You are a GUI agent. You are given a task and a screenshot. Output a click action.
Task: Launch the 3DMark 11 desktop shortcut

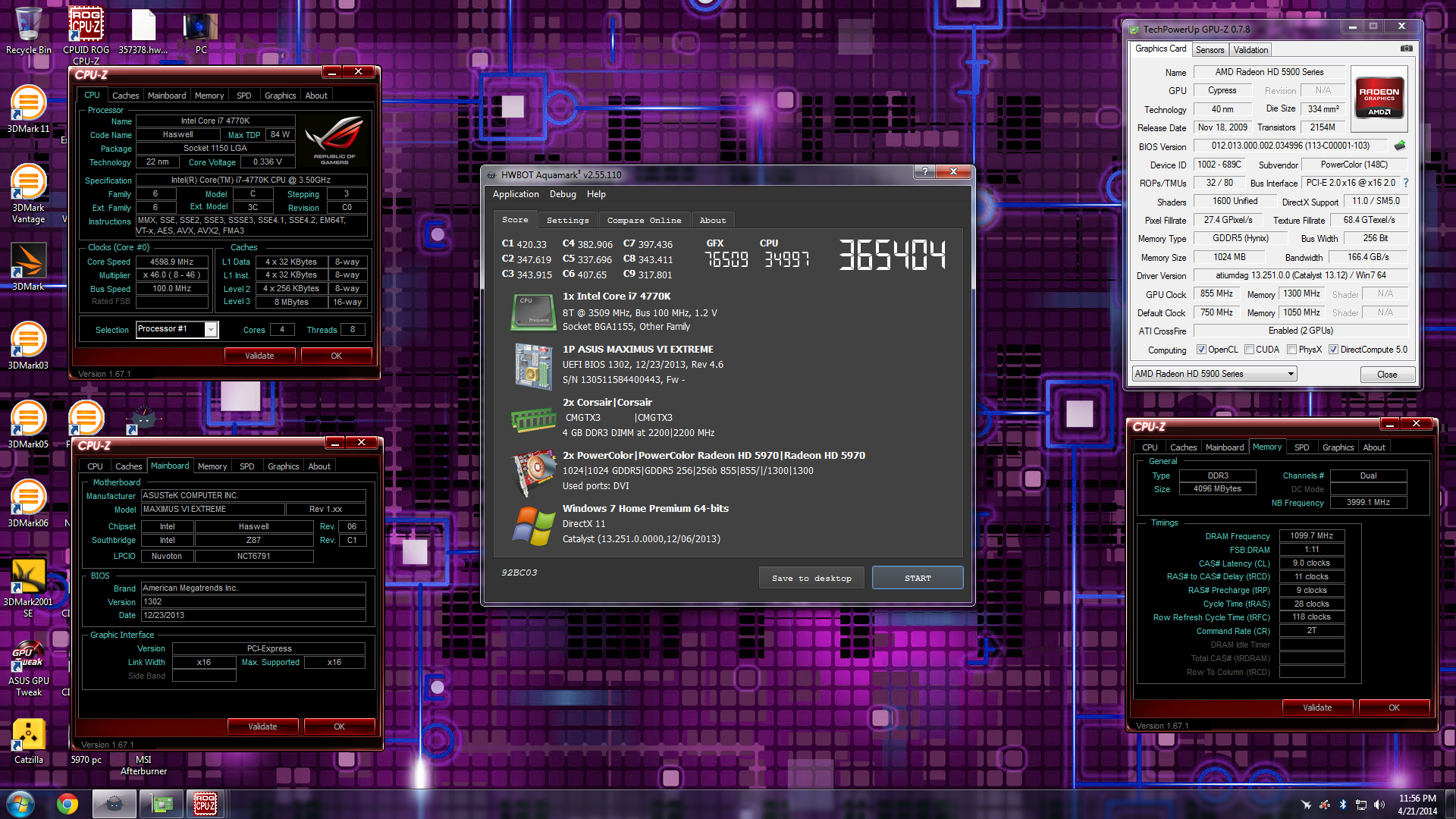(28, 109)
